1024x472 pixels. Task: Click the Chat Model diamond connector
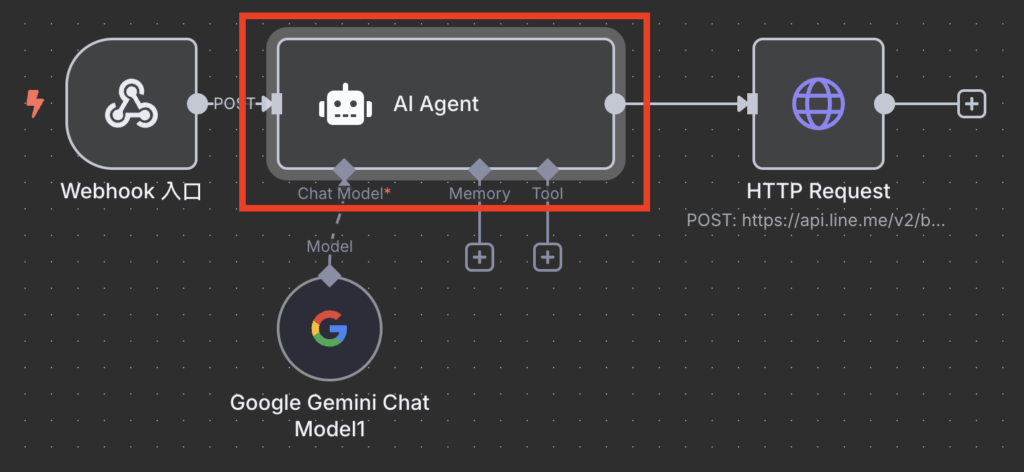344,170
